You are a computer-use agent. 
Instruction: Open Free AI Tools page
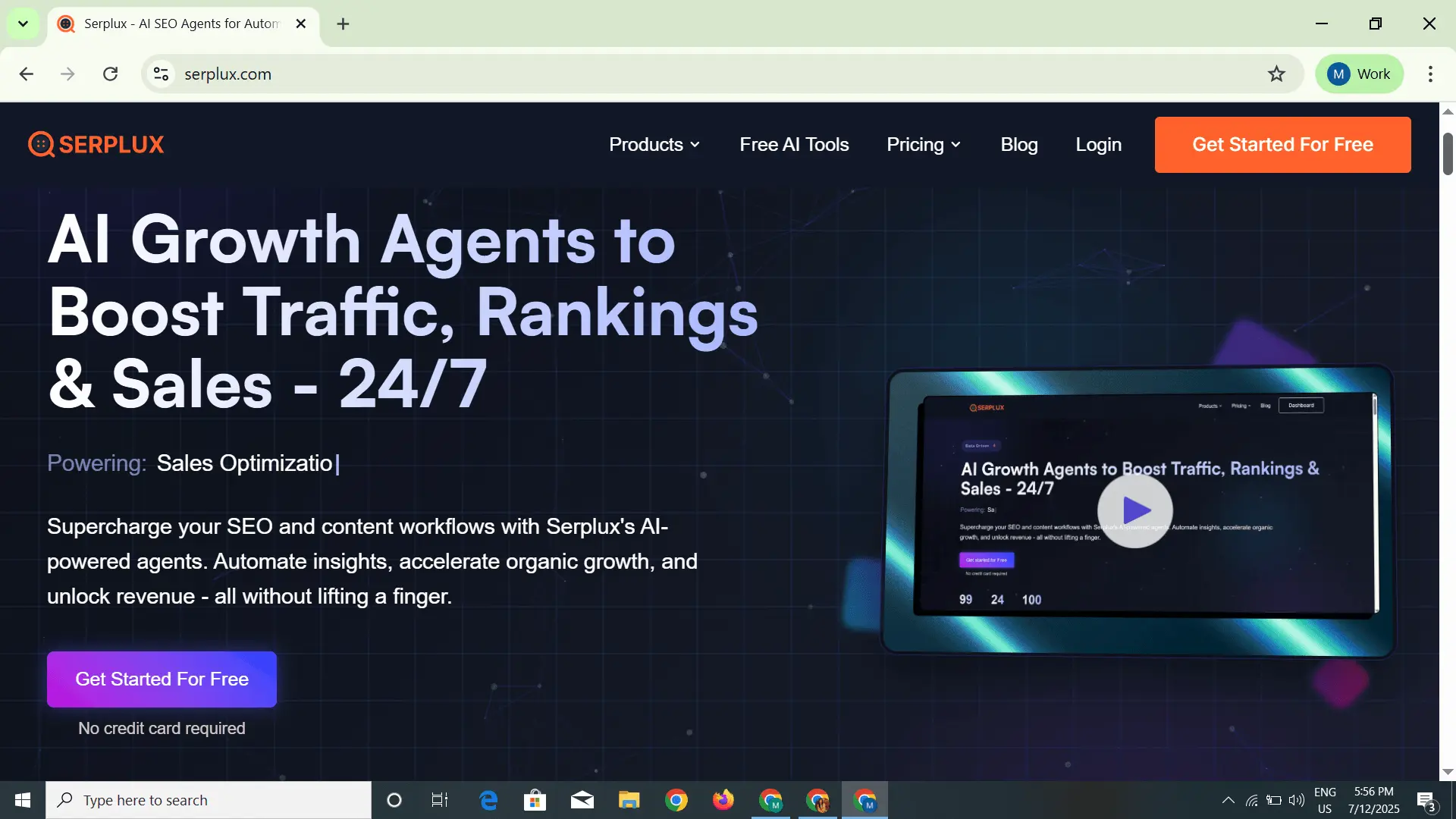794,144
